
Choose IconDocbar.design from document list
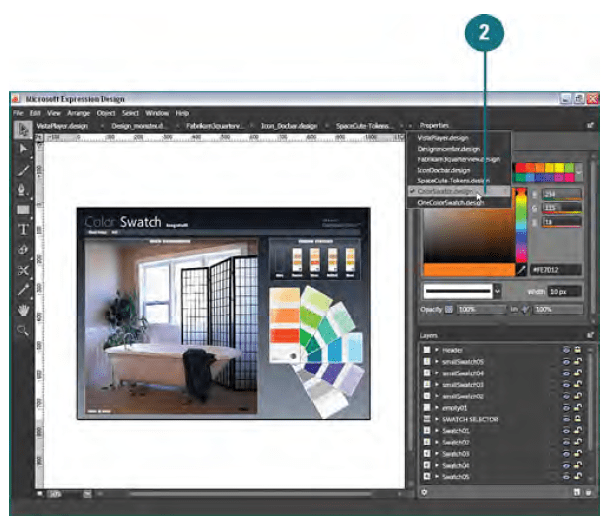coord(444,170)
